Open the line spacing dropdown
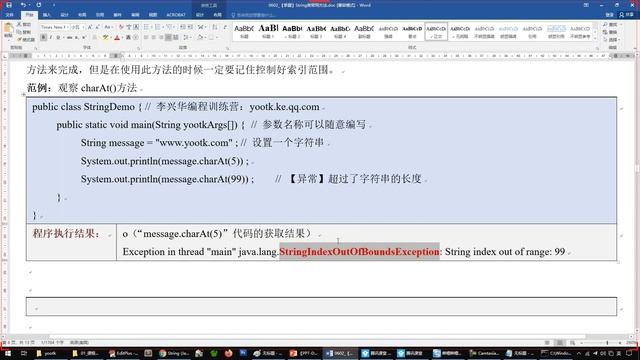The width and height of the screenshot is (640, 360). pos(187,38)
